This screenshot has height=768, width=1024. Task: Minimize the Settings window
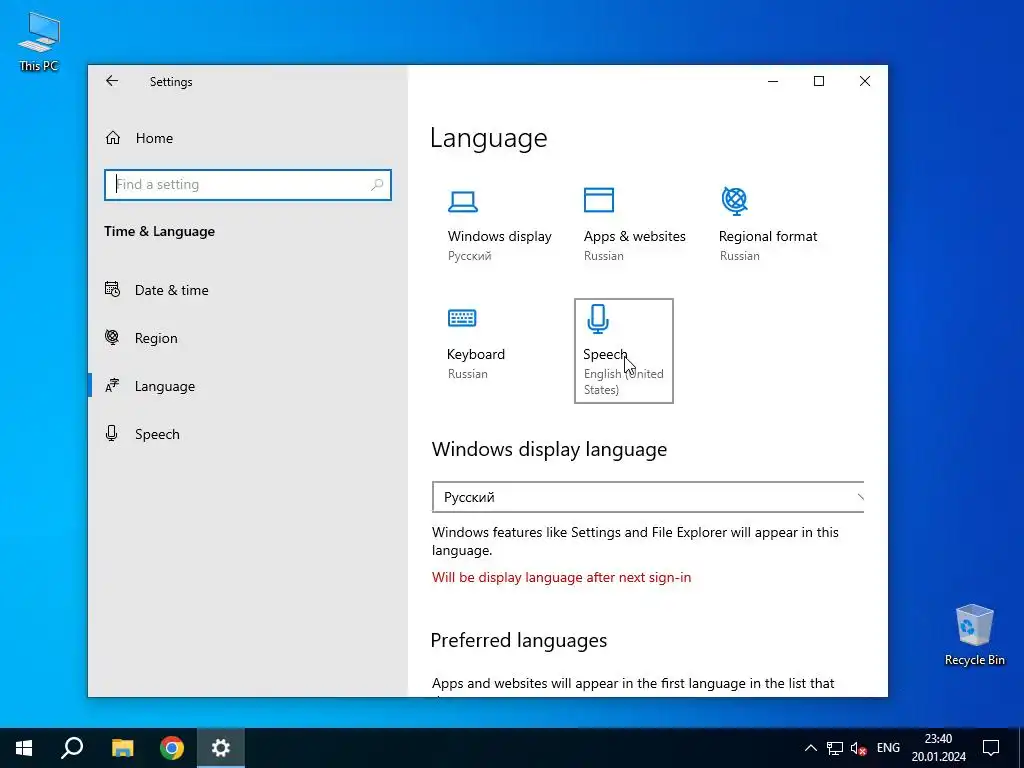tap(773, 81)
